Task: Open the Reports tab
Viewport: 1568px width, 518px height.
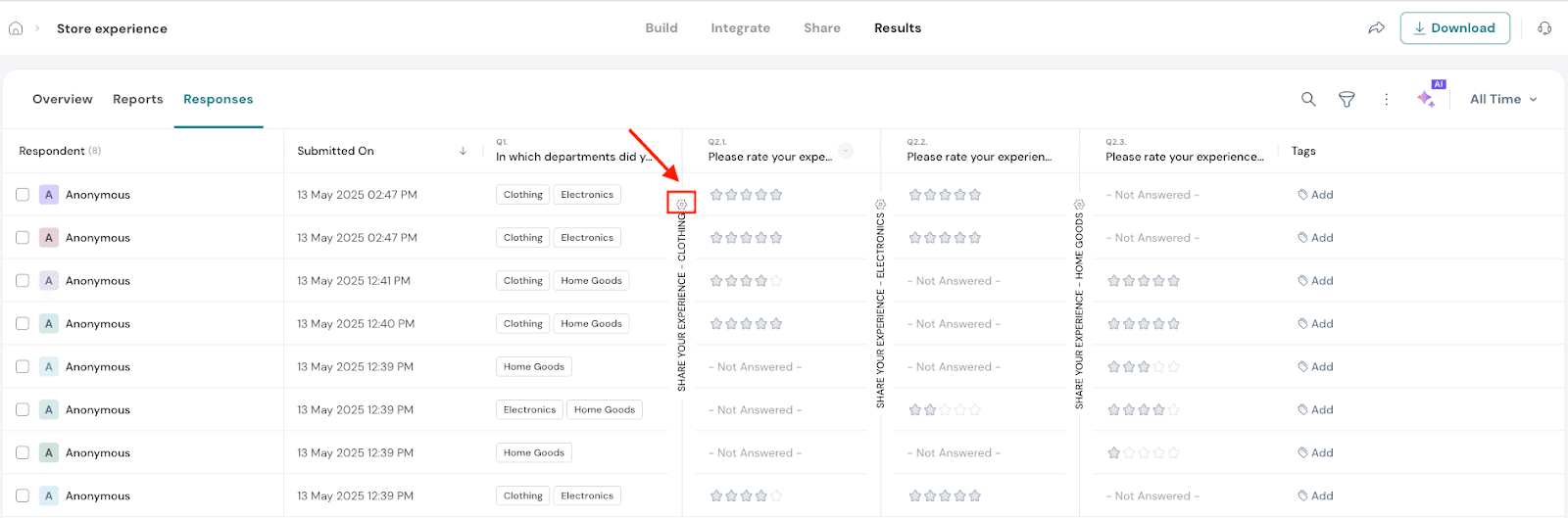Action: point(138,99)
